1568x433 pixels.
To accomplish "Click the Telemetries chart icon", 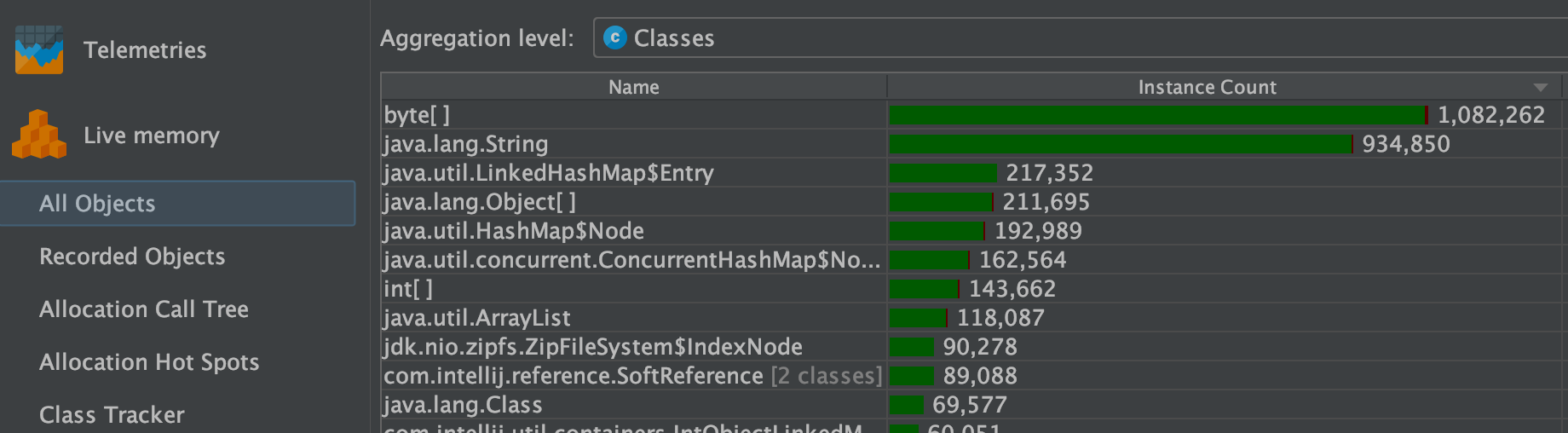I will [39, 49].
